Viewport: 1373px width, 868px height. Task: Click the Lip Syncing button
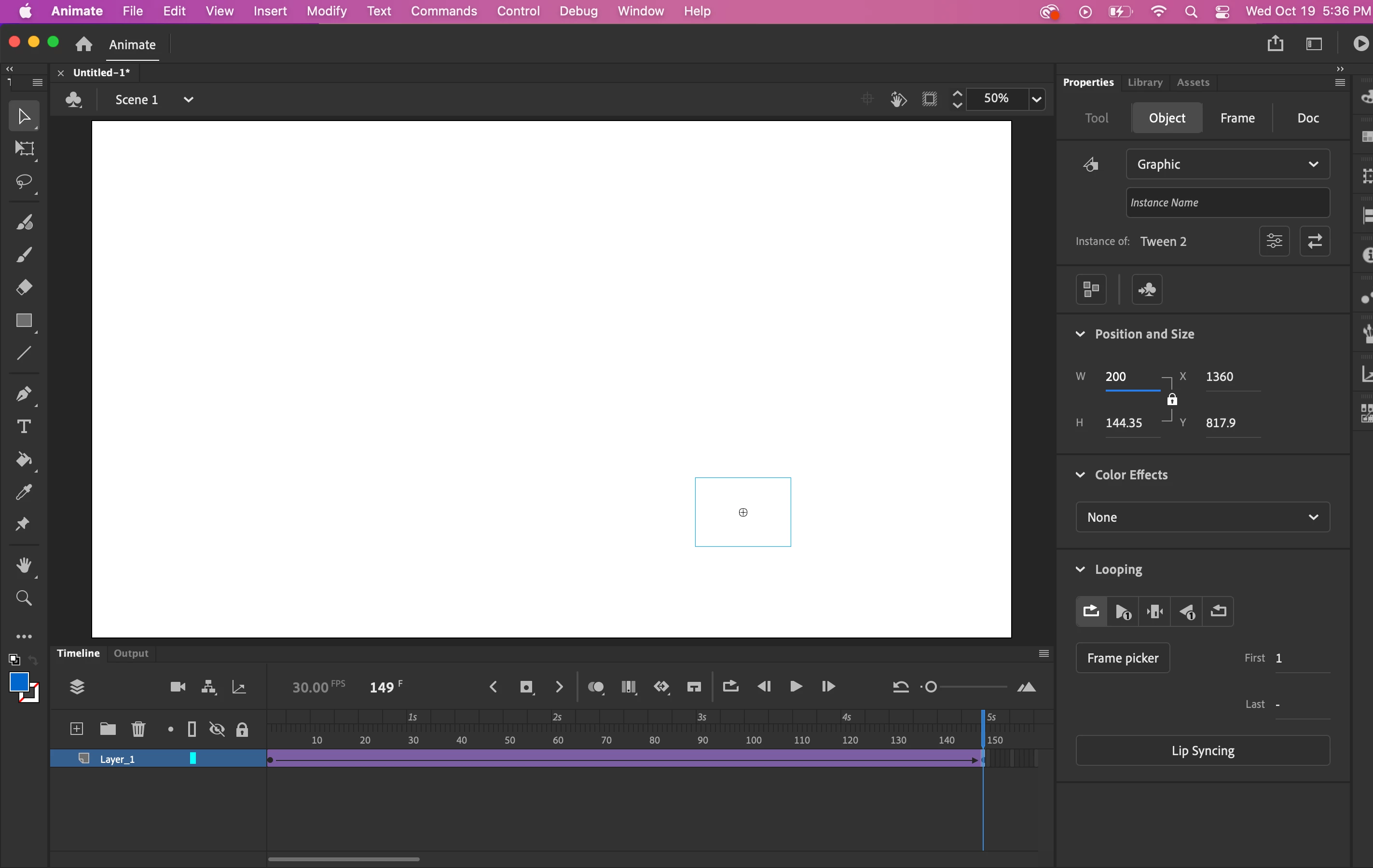pos(1203,751)
